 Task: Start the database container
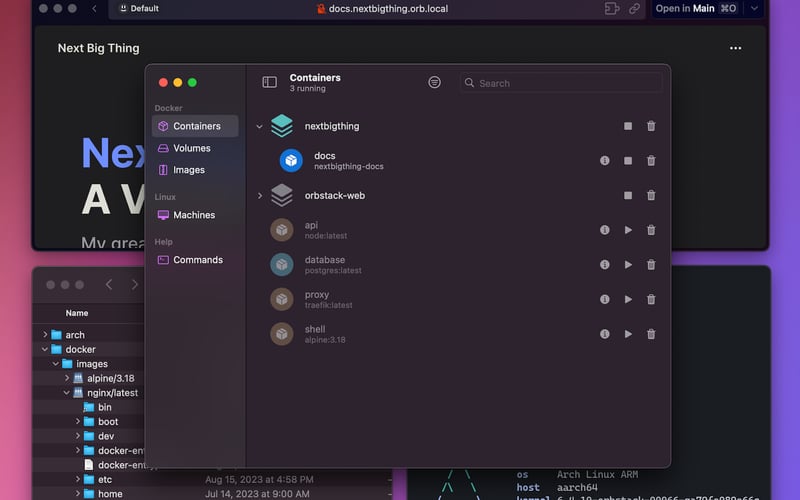pyautogui.click(x=628, y=265)
